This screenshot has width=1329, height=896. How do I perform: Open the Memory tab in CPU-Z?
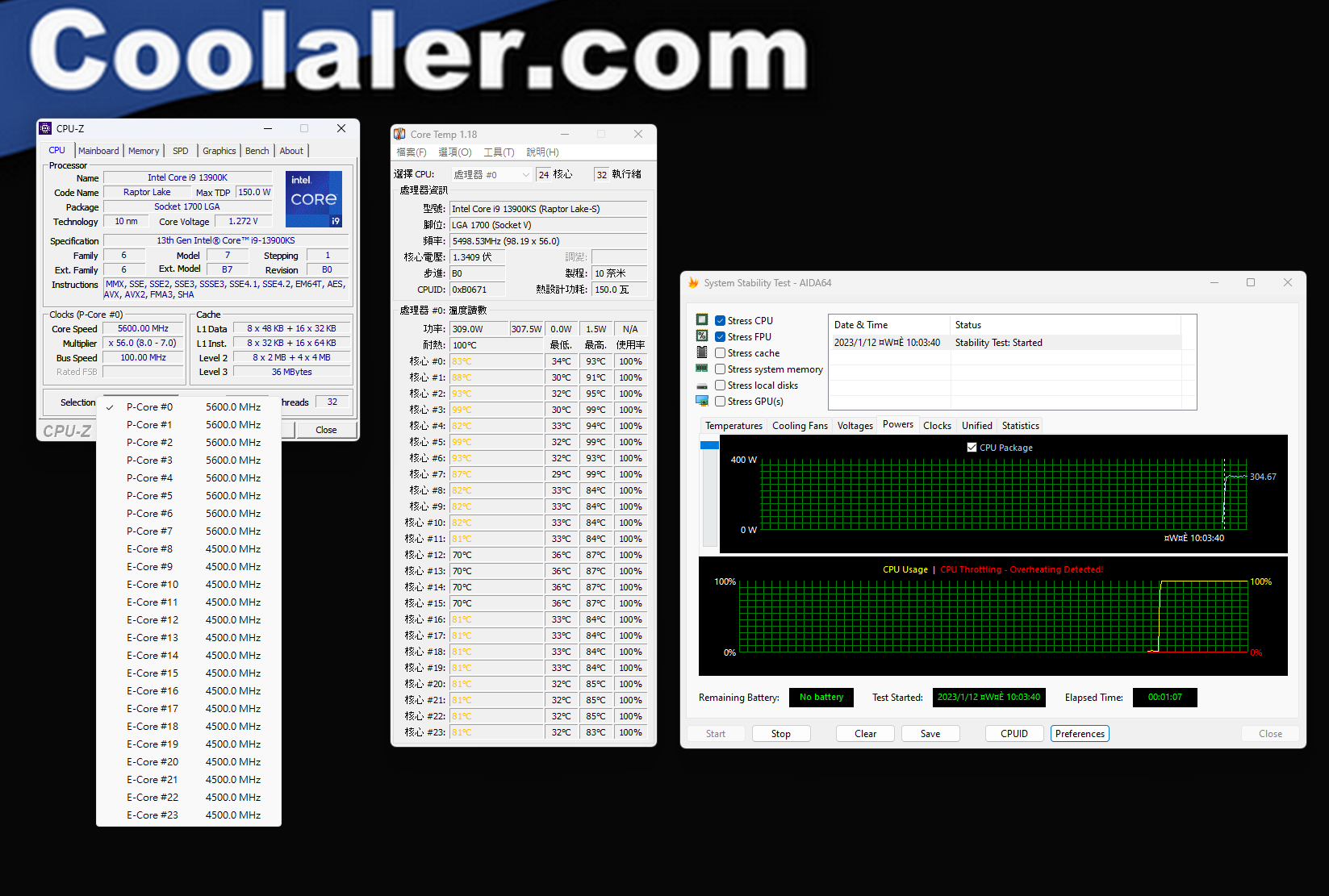coord(144,151)
